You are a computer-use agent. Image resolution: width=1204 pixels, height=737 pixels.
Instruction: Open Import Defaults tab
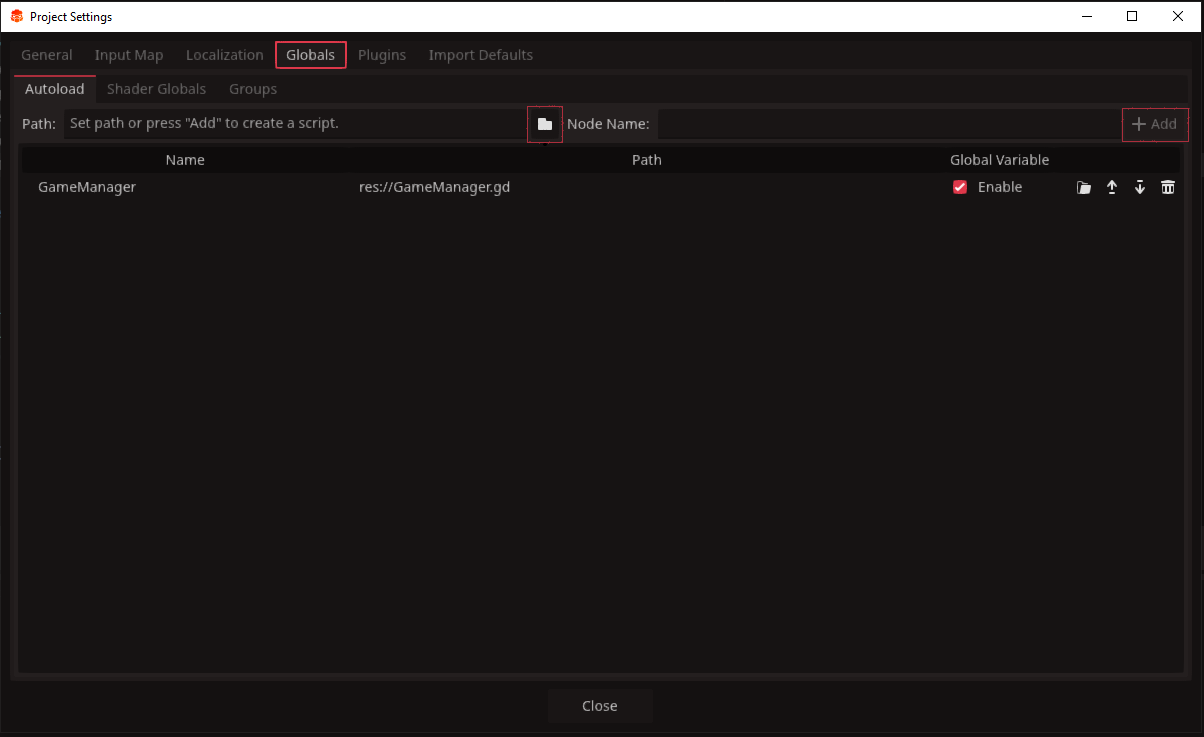click(481, 55)
